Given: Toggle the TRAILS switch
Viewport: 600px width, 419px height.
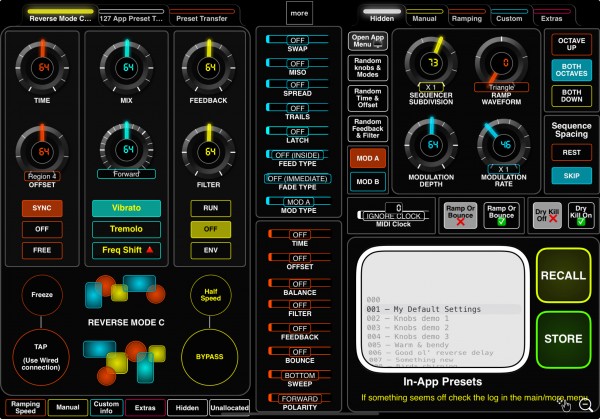Looking at the screenshot, I should coord(297,108).
